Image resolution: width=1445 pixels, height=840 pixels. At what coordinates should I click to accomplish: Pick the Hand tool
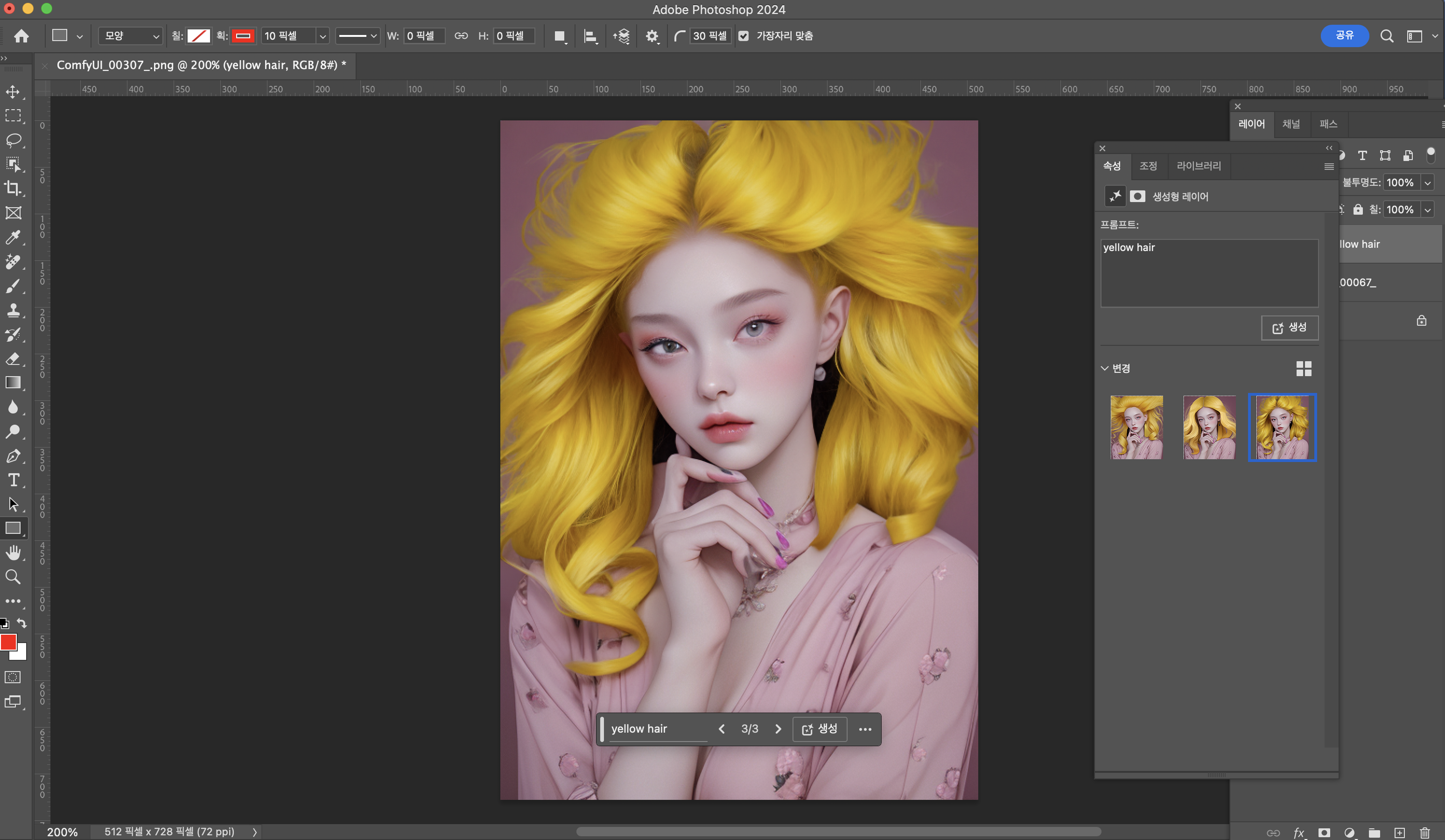pyautogui.click(x=13, y=553)
